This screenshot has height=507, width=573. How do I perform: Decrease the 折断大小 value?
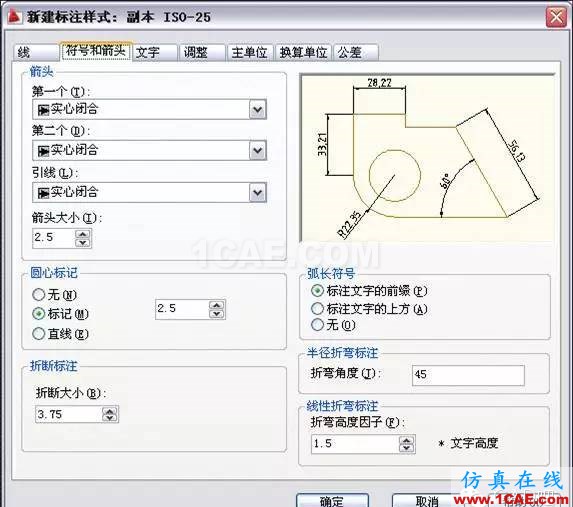110,419
